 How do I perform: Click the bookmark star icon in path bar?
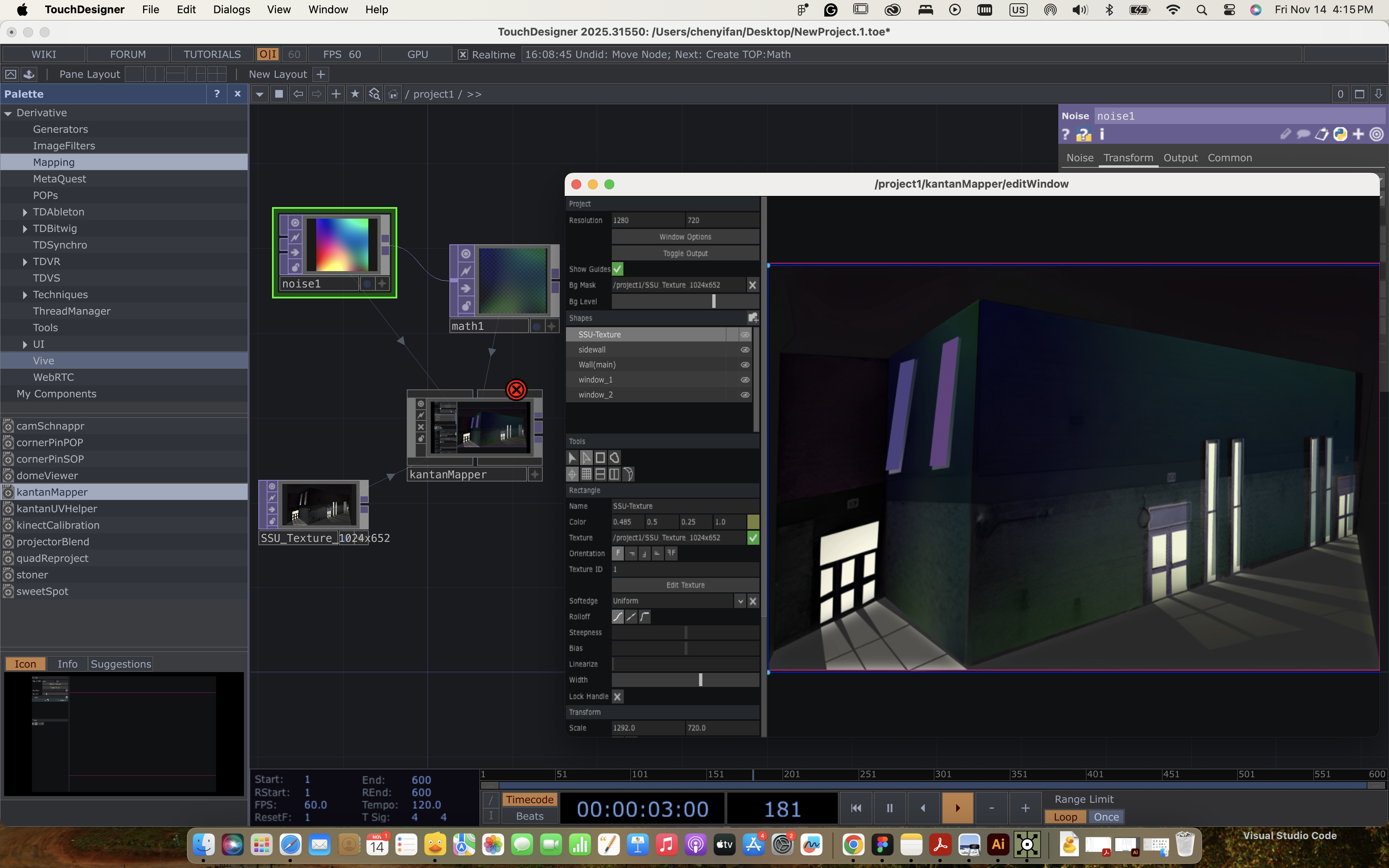pyautogui.click(x=355, y=94)
